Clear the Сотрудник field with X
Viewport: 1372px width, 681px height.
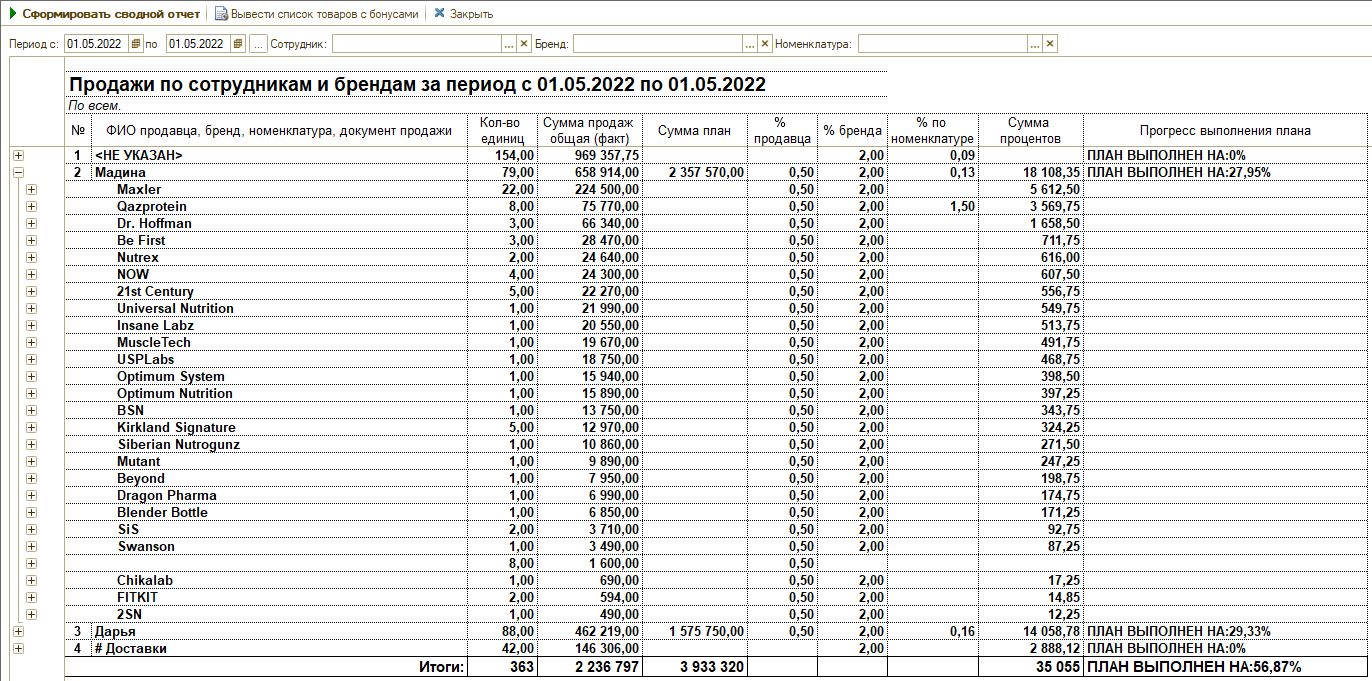523,44
